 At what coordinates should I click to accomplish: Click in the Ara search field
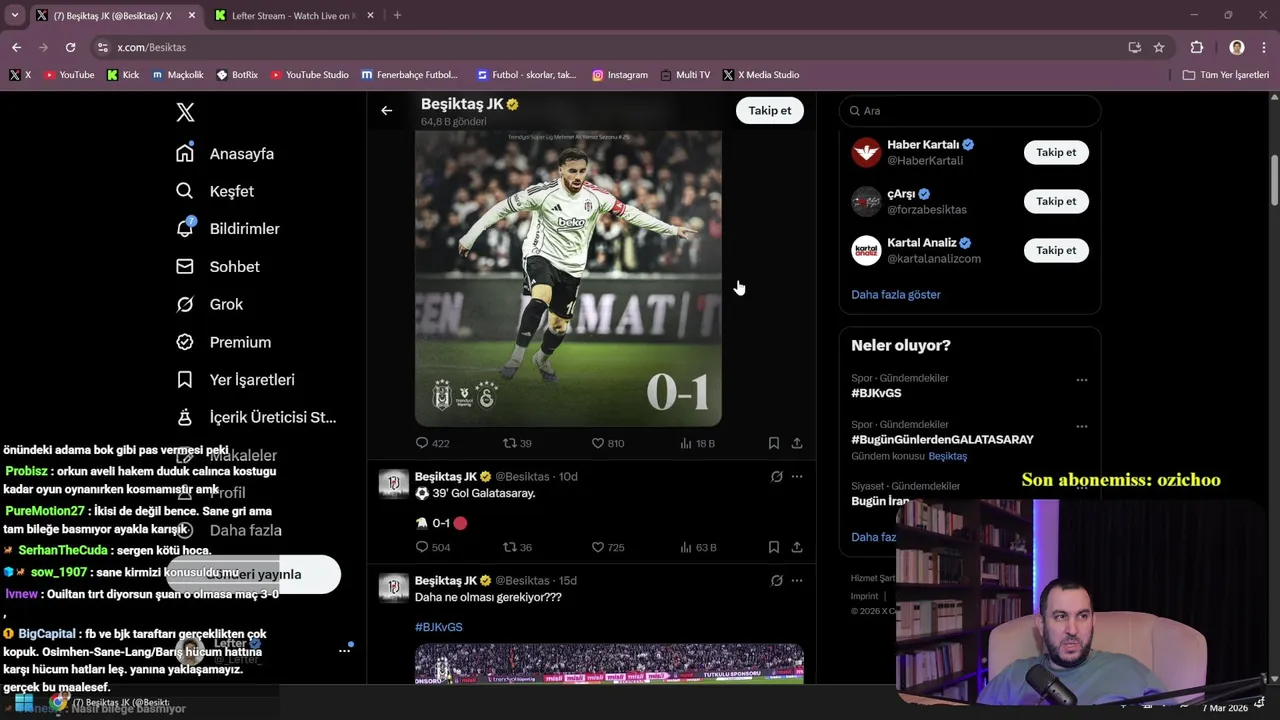point(970,111)
